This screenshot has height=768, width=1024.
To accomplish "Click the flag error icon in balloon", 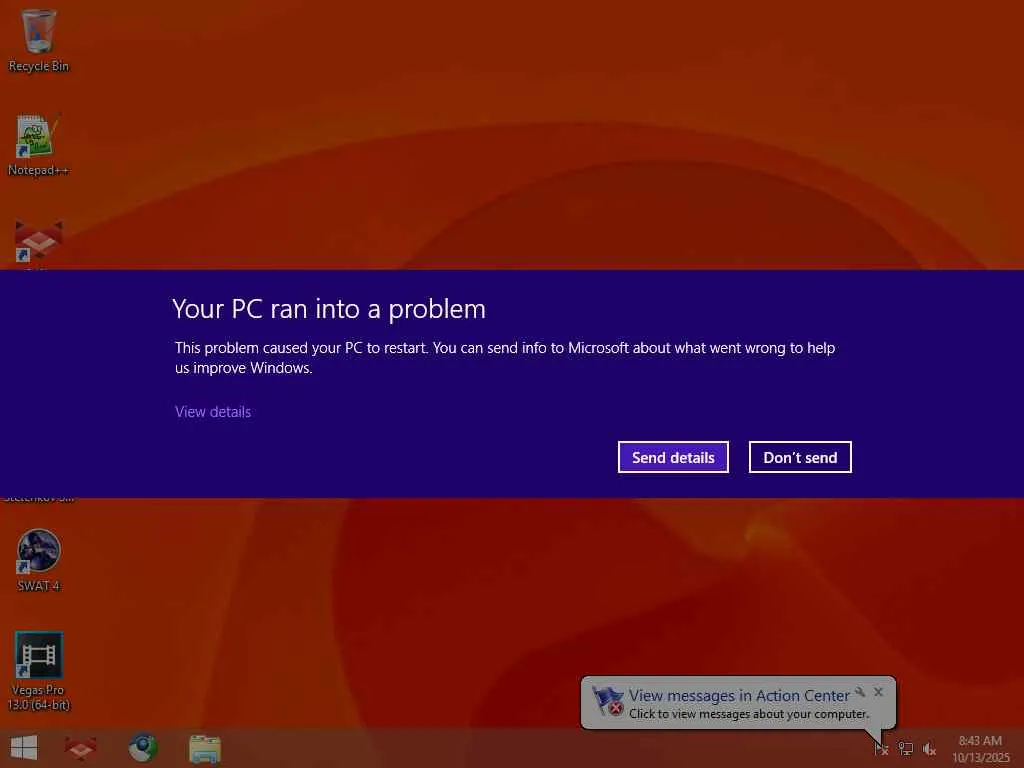I will 607,701.
